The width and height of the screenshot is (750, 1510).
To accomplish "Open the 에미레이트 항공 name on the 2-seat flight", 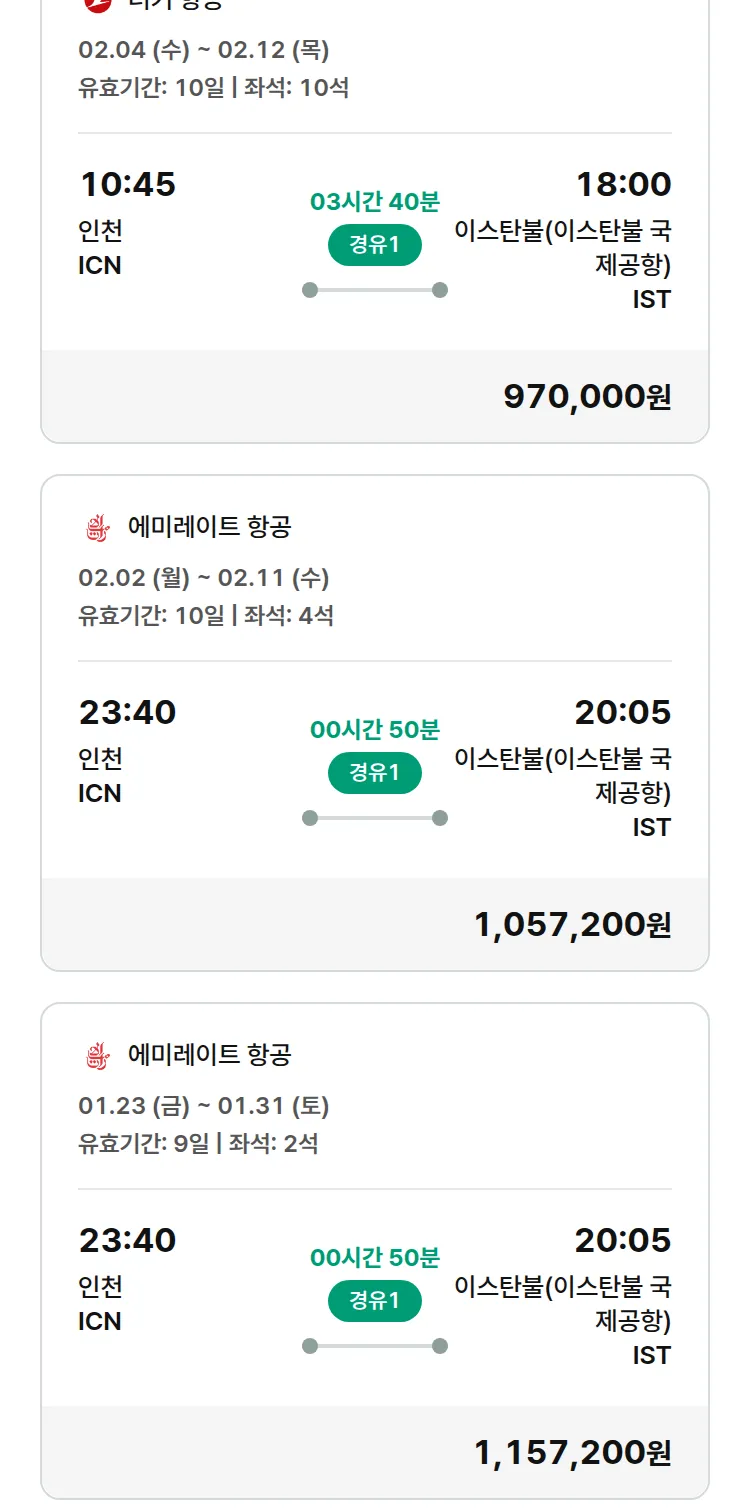I will tap(210, 1055).
